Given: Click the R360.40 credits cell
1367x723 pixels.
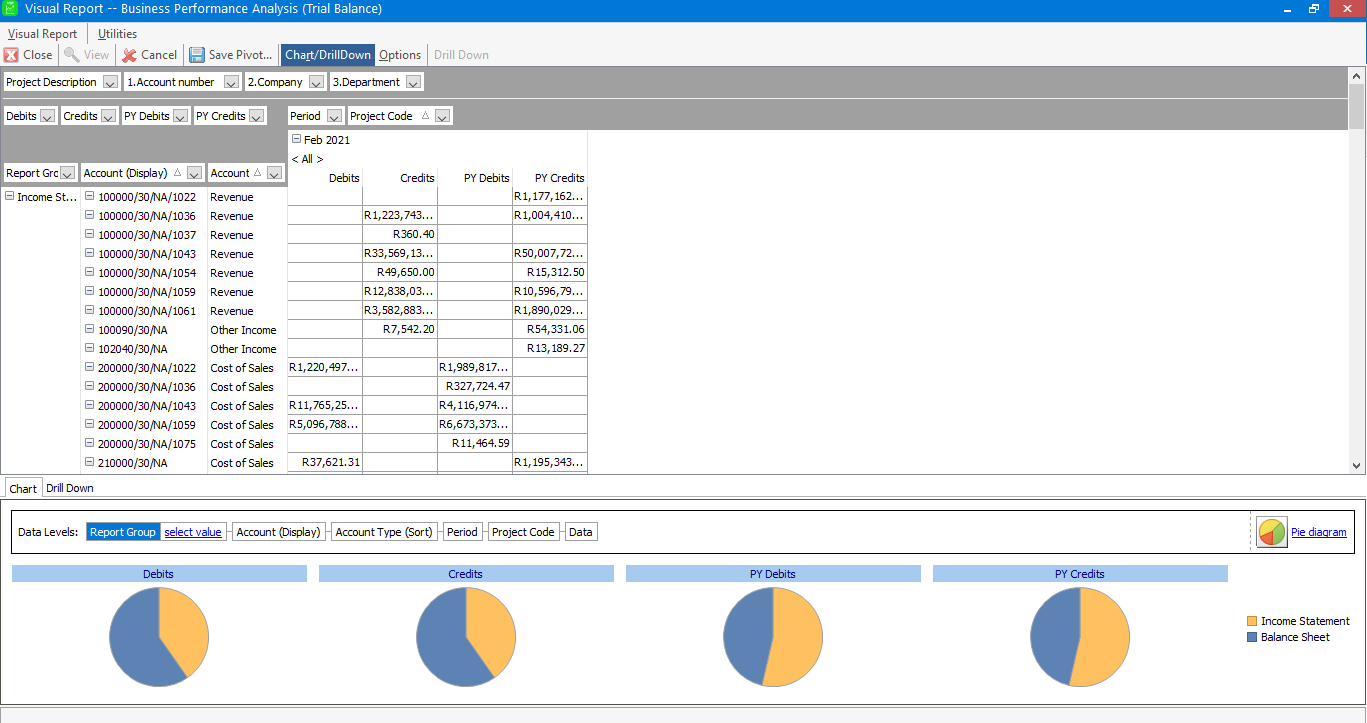Looking at the screenshot, I should pos(400,235).
